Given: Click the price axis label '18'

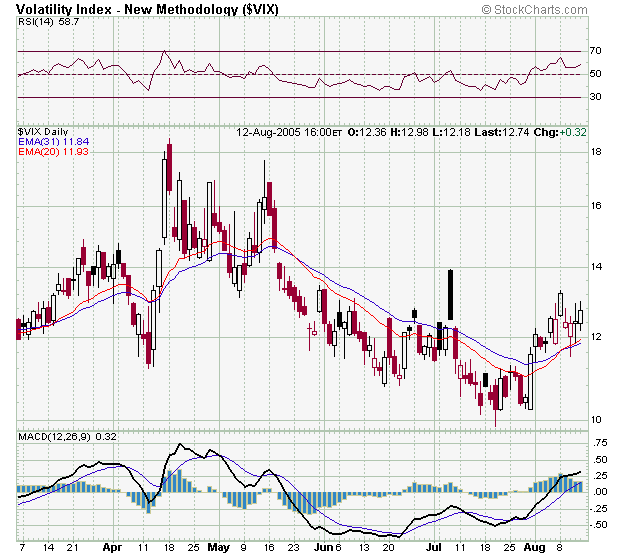Looking at the screenshot, I should pos(596,151).
